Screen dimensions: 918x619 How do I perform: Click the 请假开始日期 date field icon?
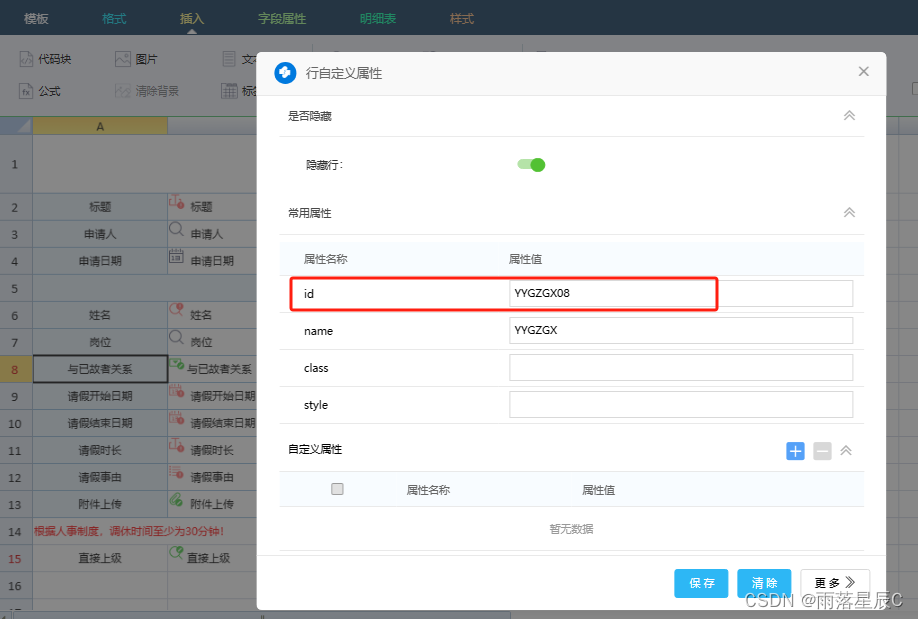pos(176,391)
